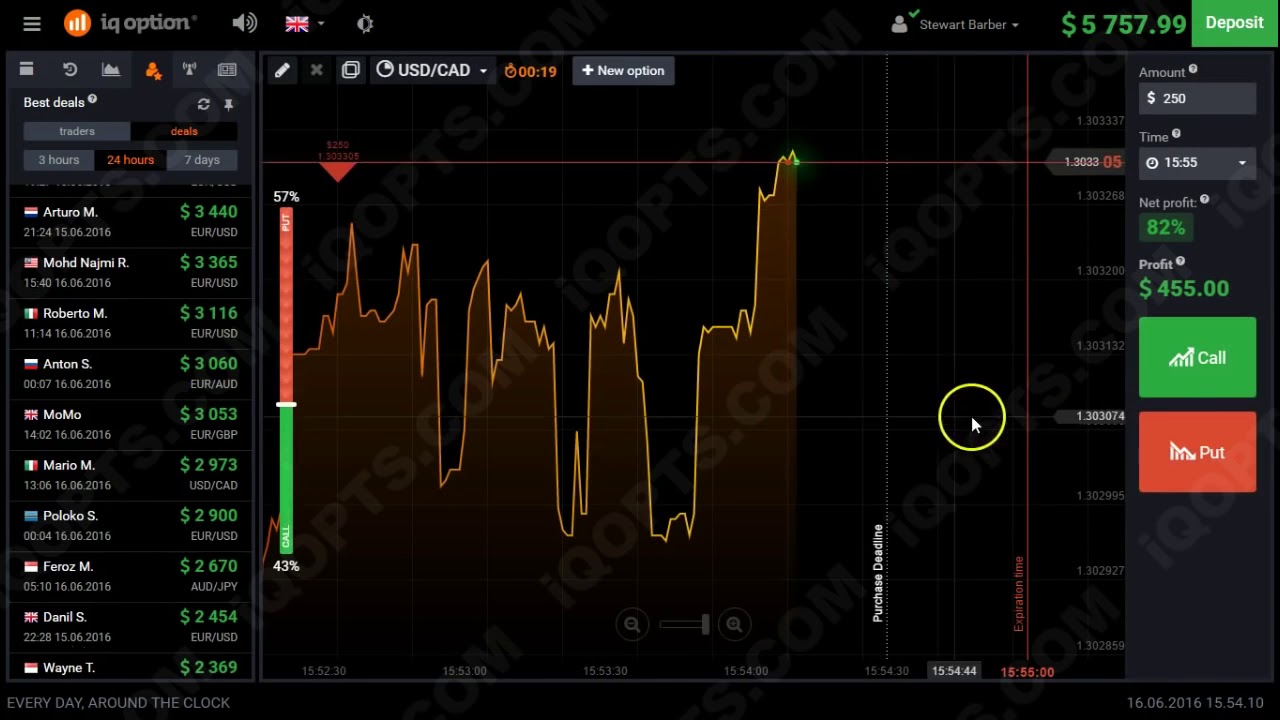Click the New option button
This screenshot has width=1280, height=720.
click(623, 70)
